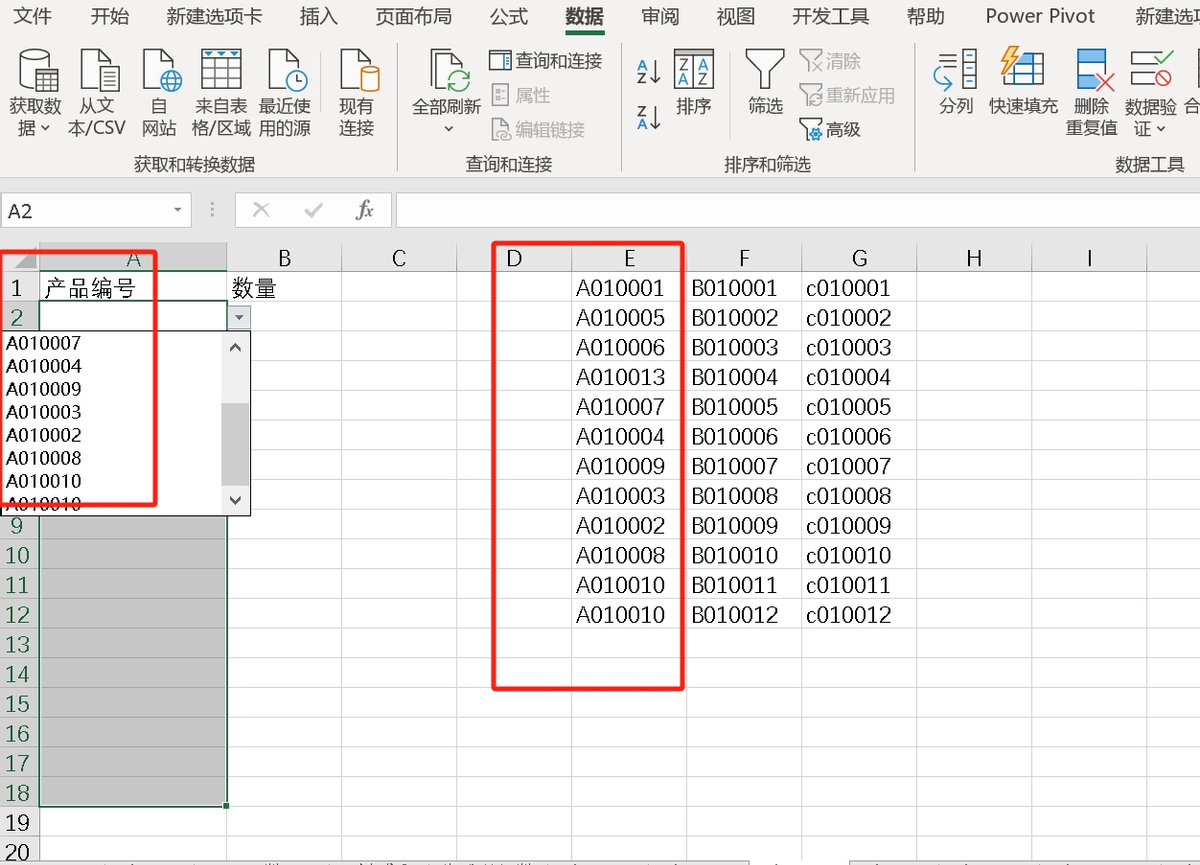
Task: Click the formula bar cancel X icon
Action: 262,210
